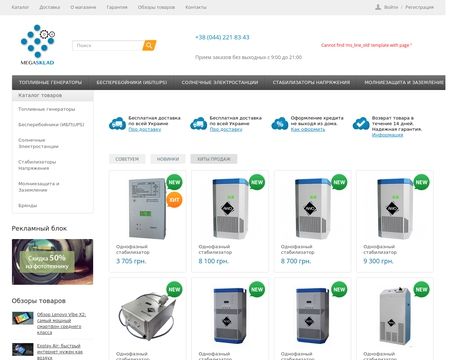The height and width of the screenshot is (360, 450).
Task: Open СТАБИЛИЗАТОРЫ НАПРЯЖЕНИЯ in dark nav bar
Action: 311,82
